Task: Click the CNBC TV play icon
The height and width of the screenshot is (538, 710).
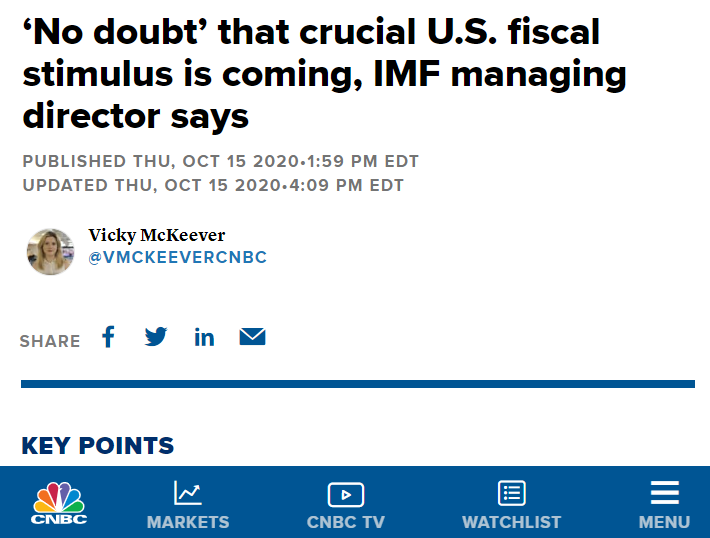Action: coord(345,494)
